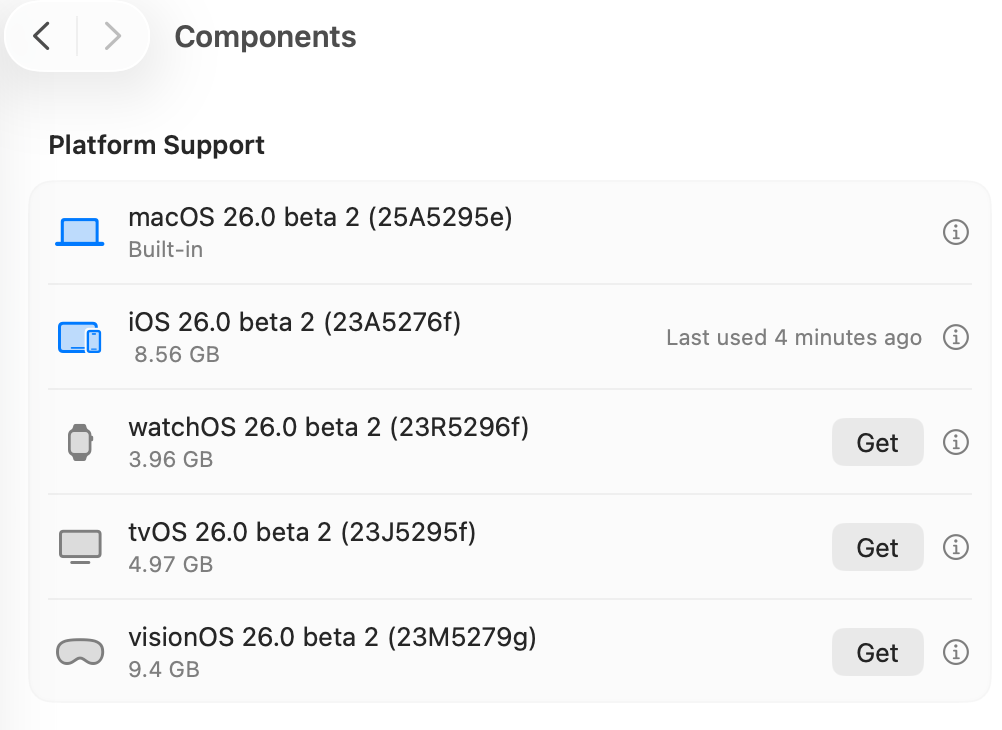Click the Components page title
This screenshot has width=1002, height=730.
tap(265, 37)
